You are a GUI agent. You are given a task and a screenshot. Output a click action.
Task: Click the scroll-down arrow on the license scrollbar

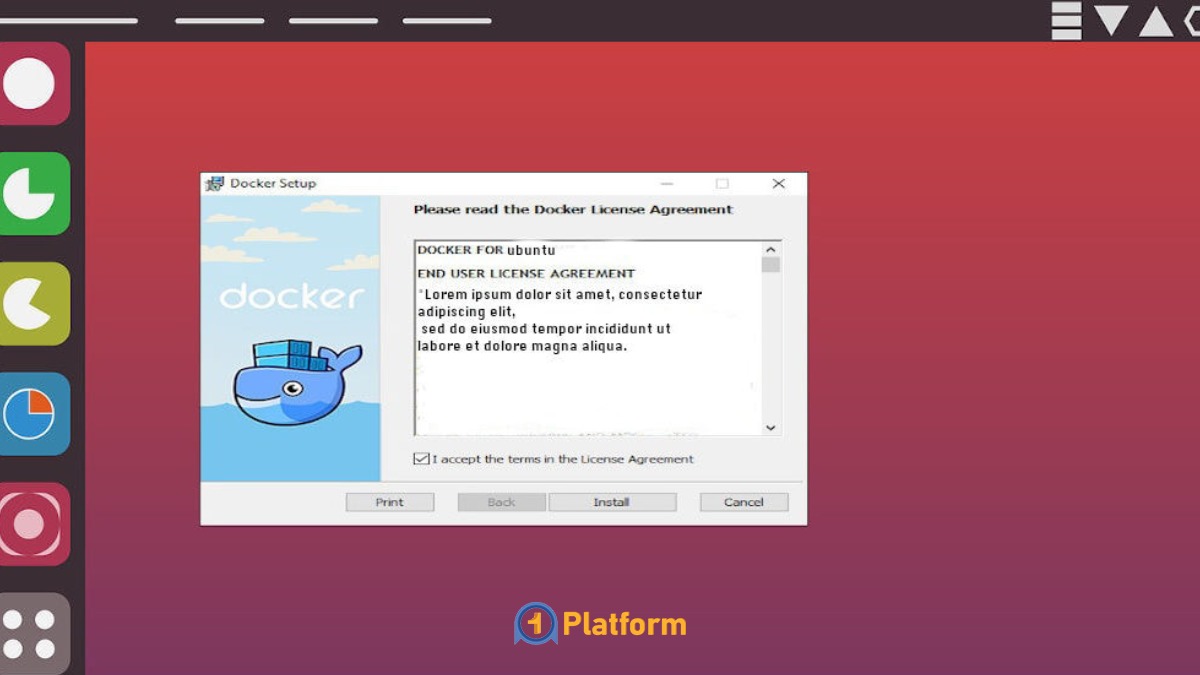[770, 427]
